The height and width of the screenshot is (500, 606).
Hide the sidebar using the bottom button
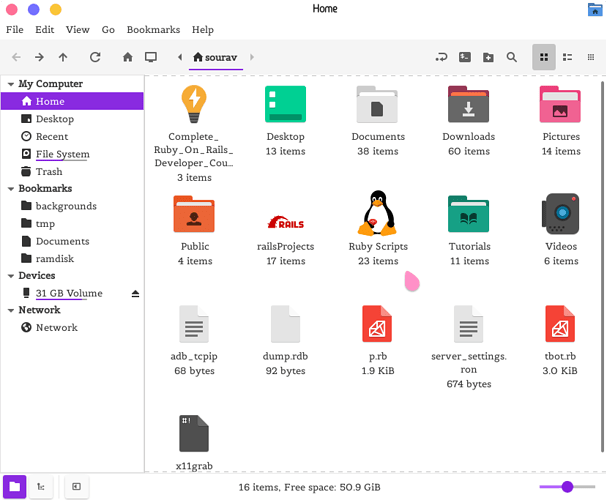point(76,487)
